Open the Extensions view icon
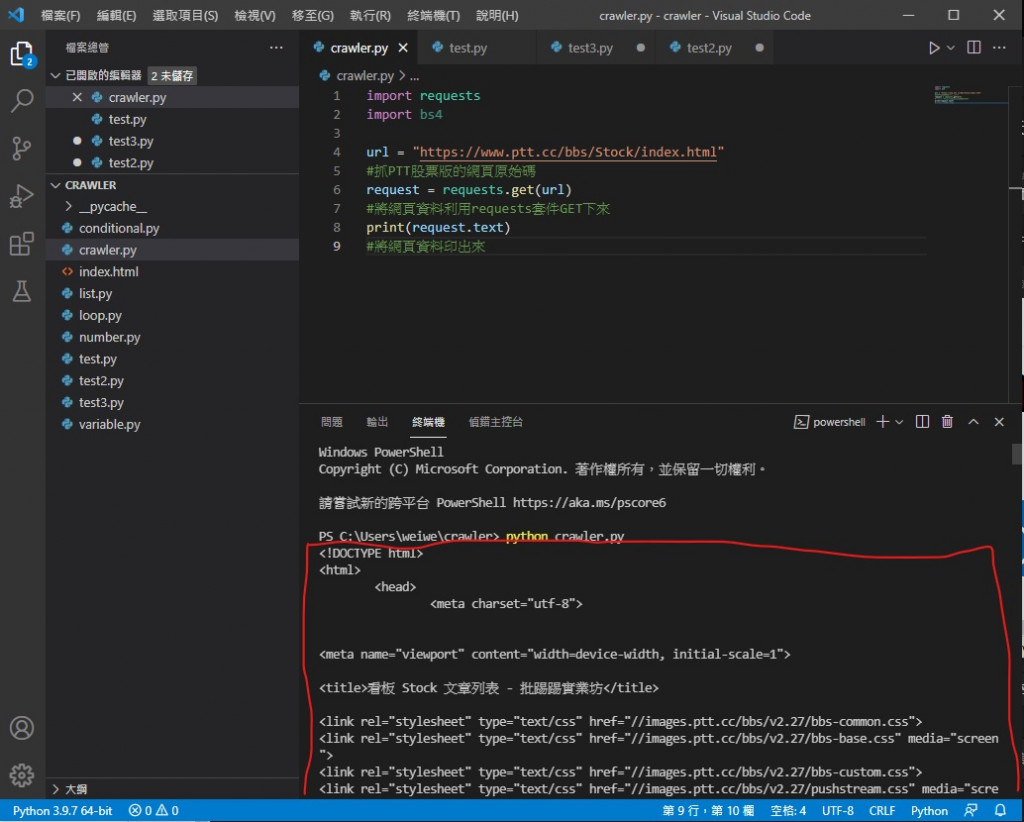 click(22, 244)
